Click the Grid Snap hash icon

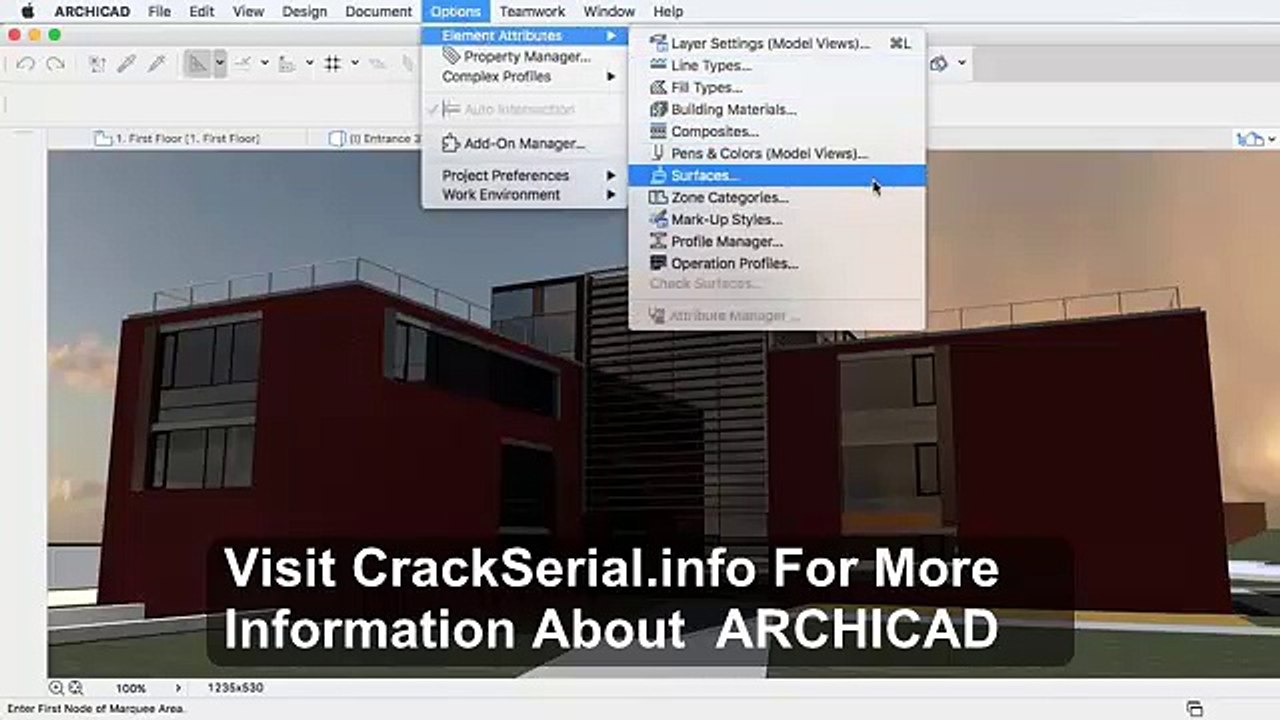coord(333,64)
